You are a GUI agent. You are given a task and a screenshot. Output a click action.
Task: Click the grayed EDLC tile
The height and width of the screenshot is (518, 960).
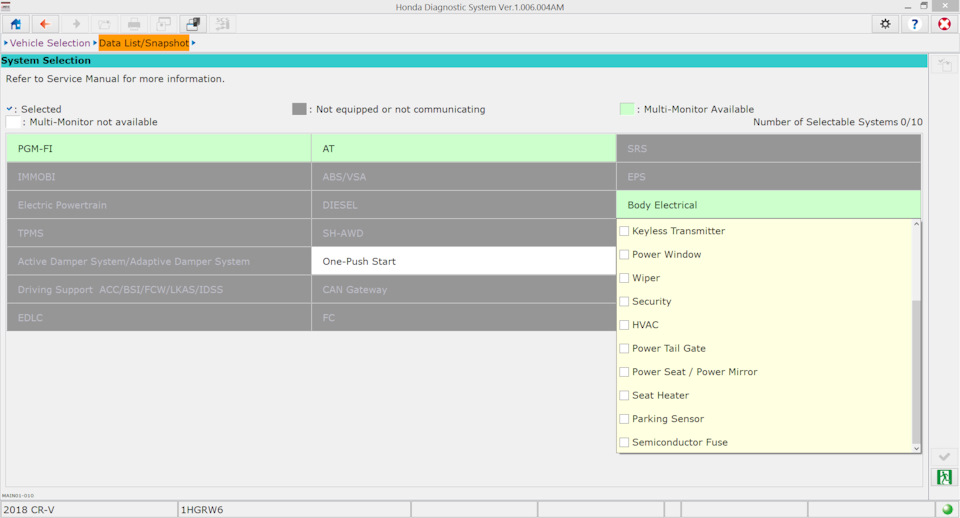(159, 317)
